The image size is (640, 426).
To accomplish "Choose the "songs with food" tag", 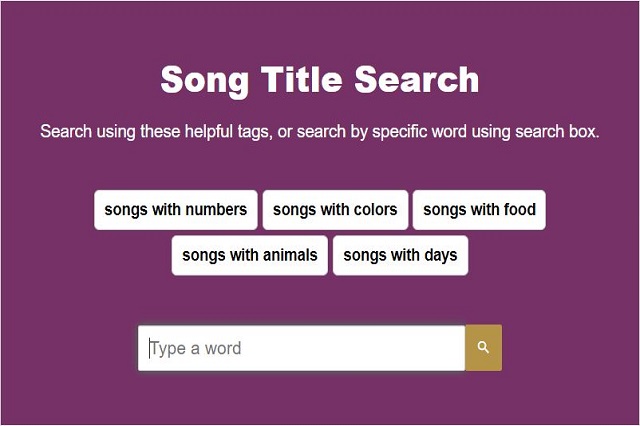I will (x=479, y=210).
